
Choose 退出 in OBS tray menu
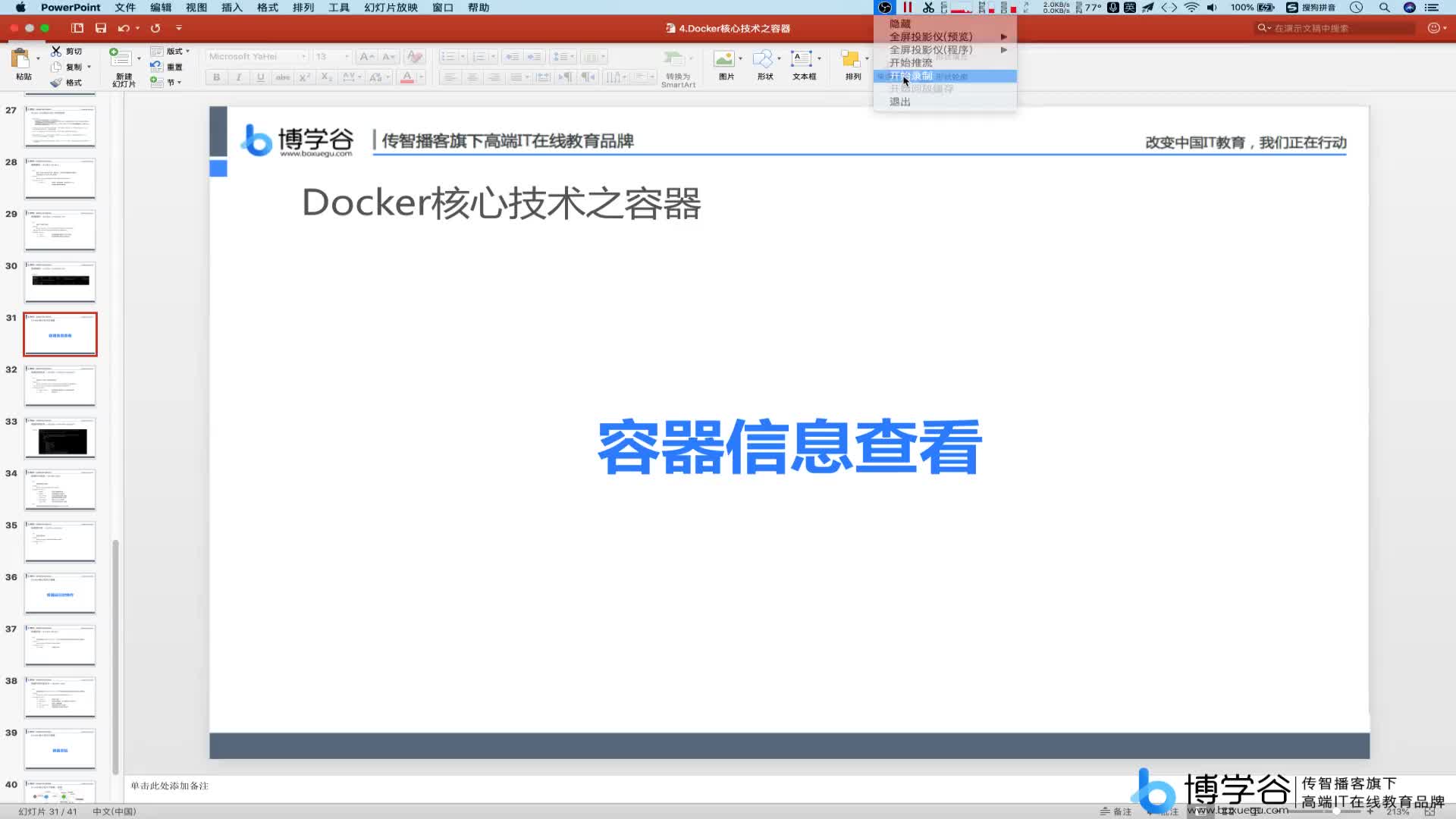(945, 102)
